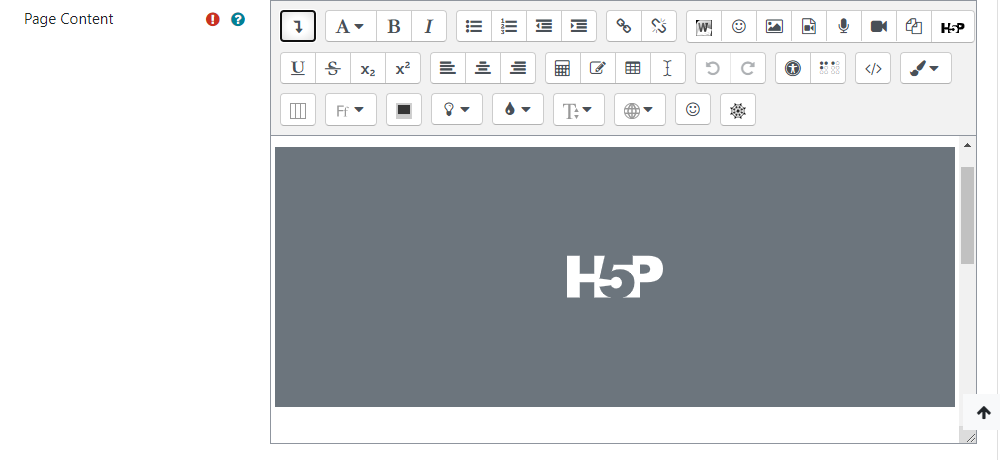Click the editor vertical scrollbar thumb
Image resolution: width=1000 pixels, height=460 pixels.
(967, 215)
